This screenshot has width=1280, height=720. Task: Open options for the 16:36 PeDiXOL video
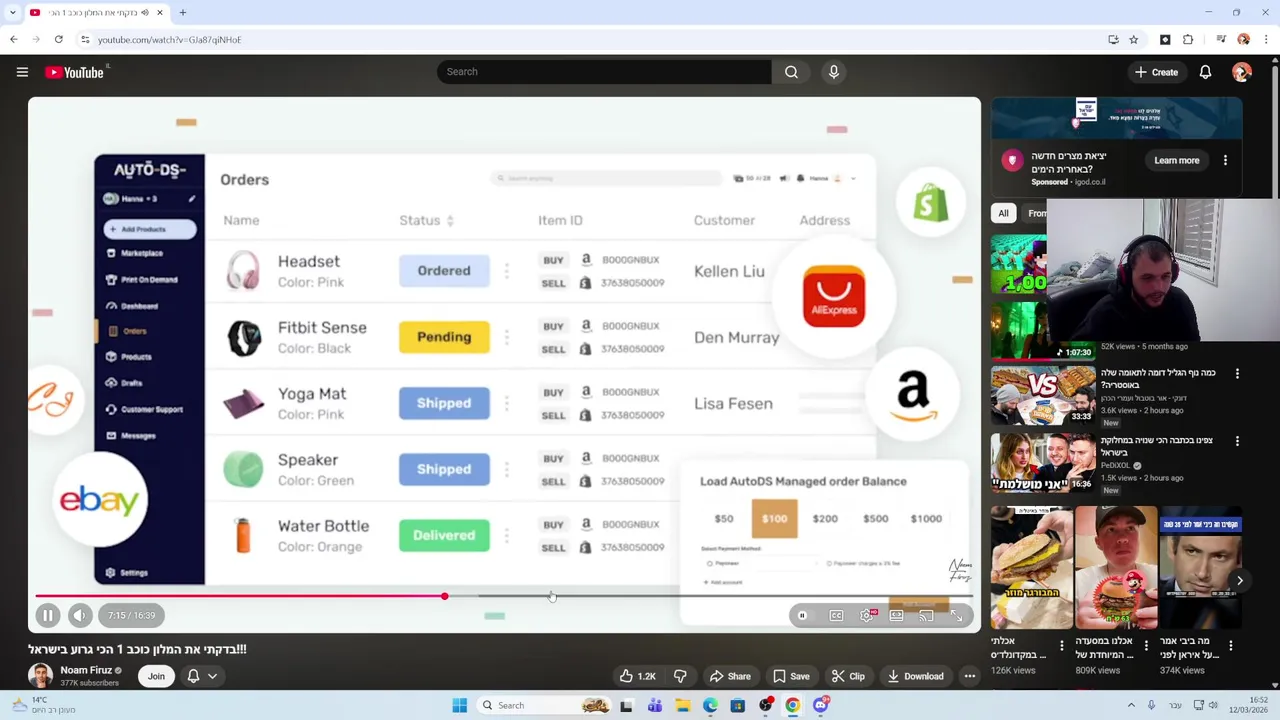[x=1237, y=441]
